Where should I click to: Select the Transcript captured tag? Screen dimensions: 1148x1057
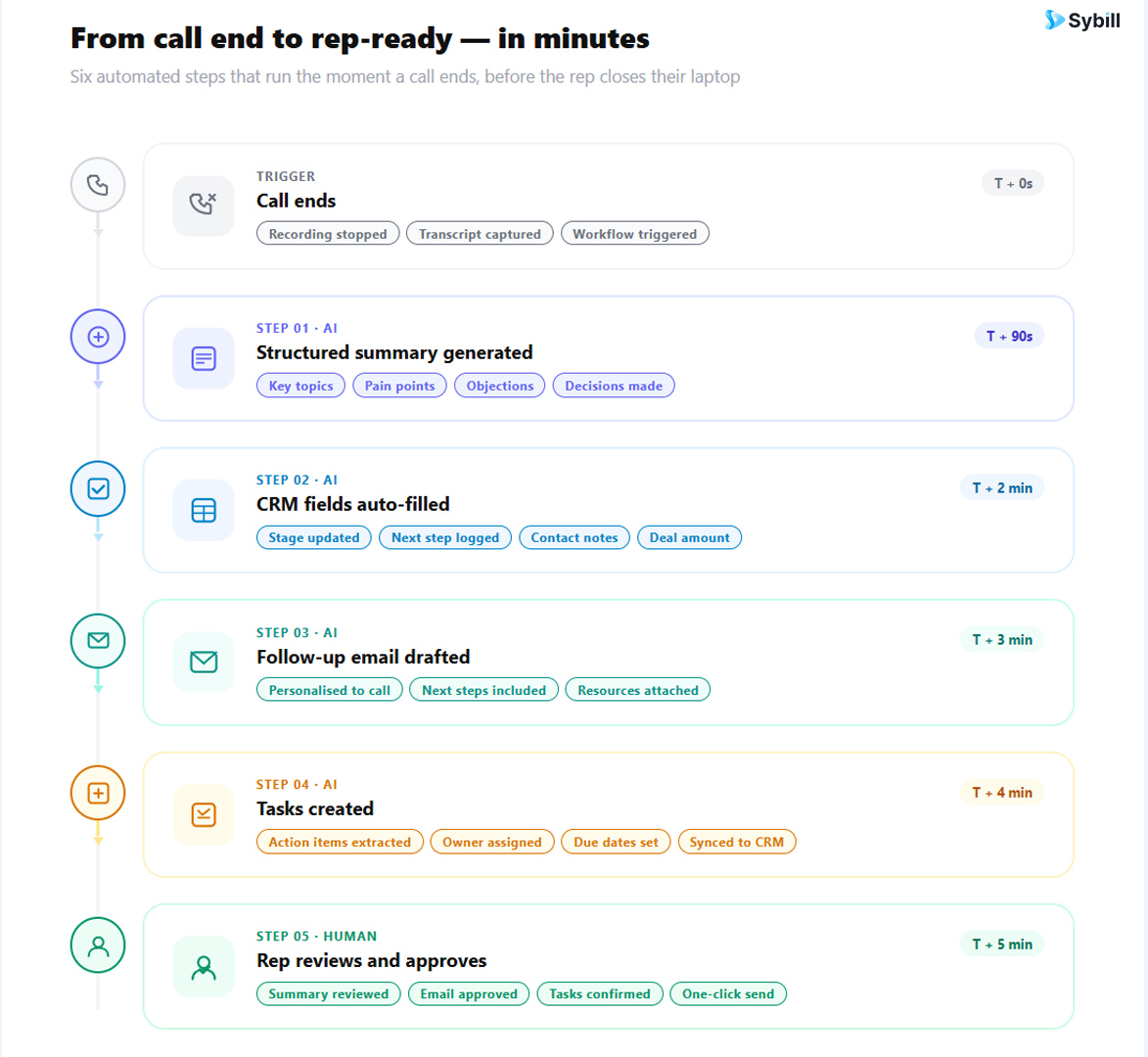tap(480, 234)
